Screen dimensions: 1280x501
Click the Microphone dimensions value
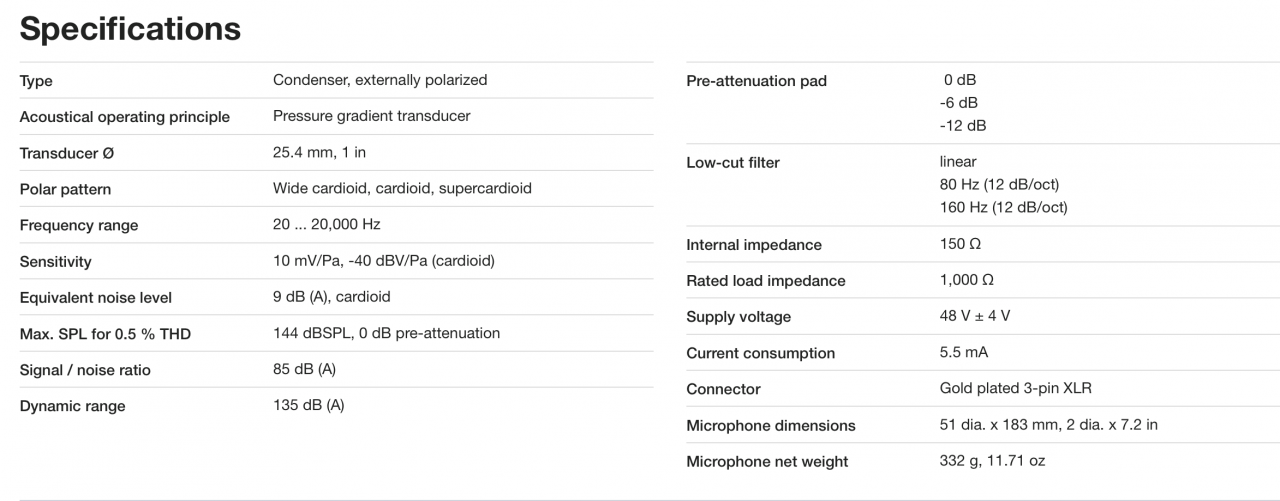1048,425
